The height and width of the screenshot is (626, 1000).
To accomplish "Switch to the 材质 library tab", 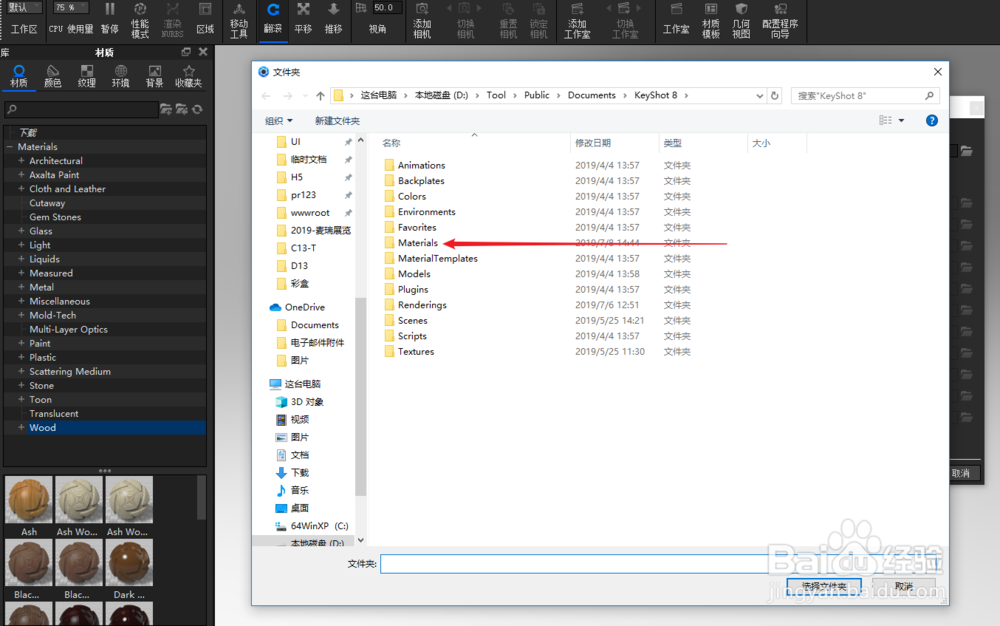I will pyautogui.click(x=18, y=76).
